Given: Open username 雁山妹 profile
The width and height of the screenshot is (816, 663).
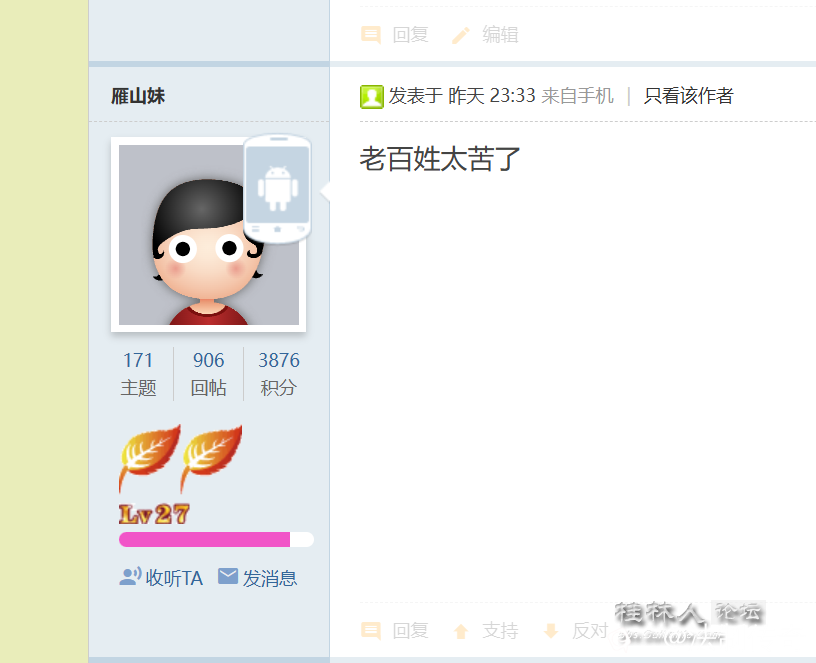Looking at the screenshot, I should (138, 96).
